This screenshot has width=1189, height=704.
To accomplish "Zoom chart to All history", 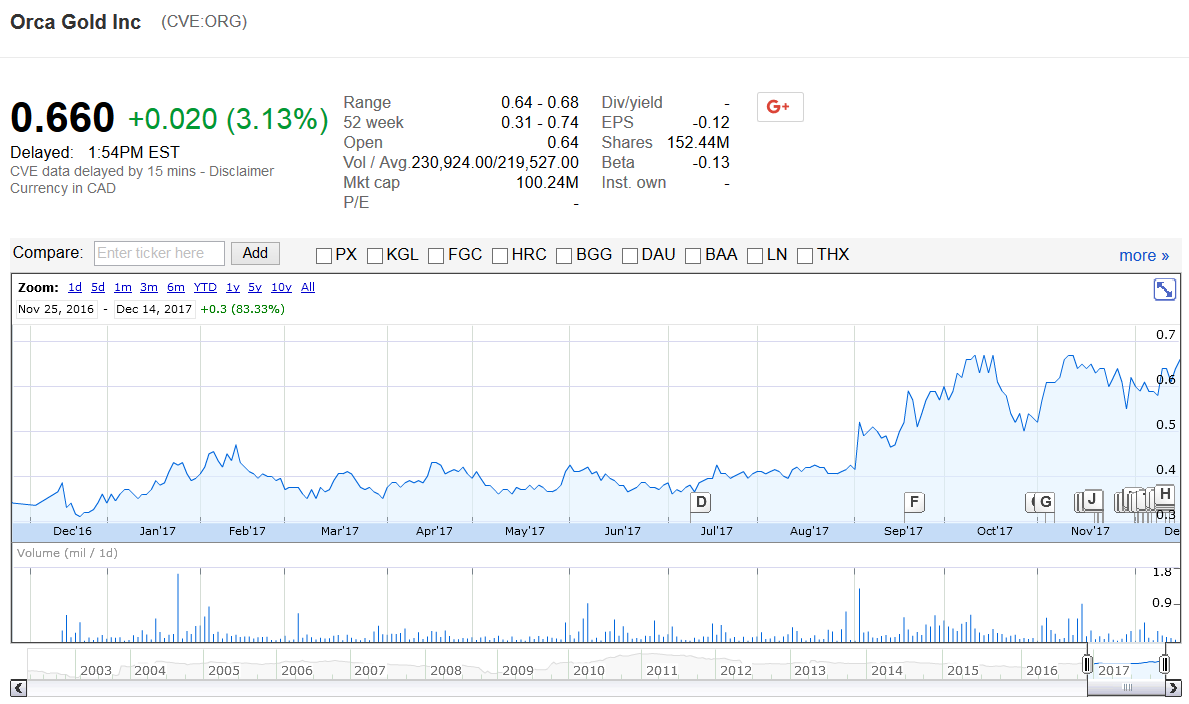I will point(308,288).
